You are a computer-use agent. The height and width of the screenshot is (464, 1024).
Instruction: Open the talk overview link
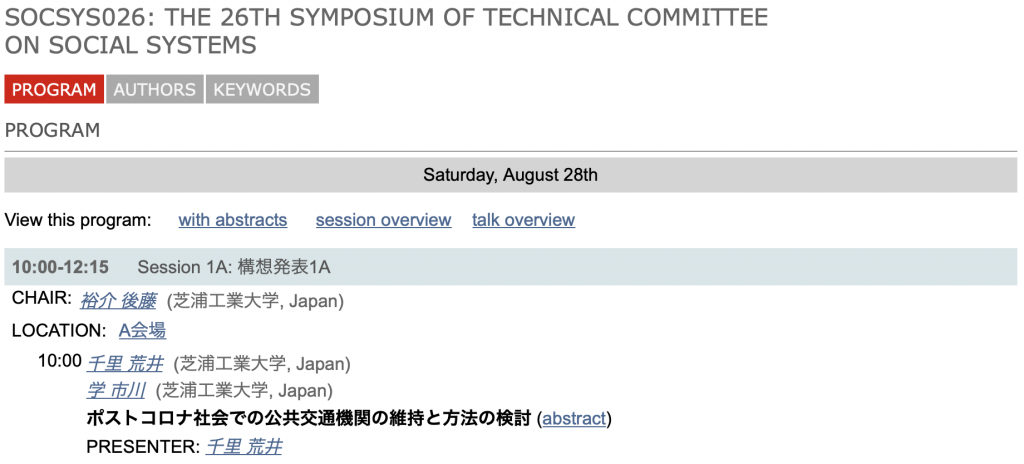click(524, 220)
